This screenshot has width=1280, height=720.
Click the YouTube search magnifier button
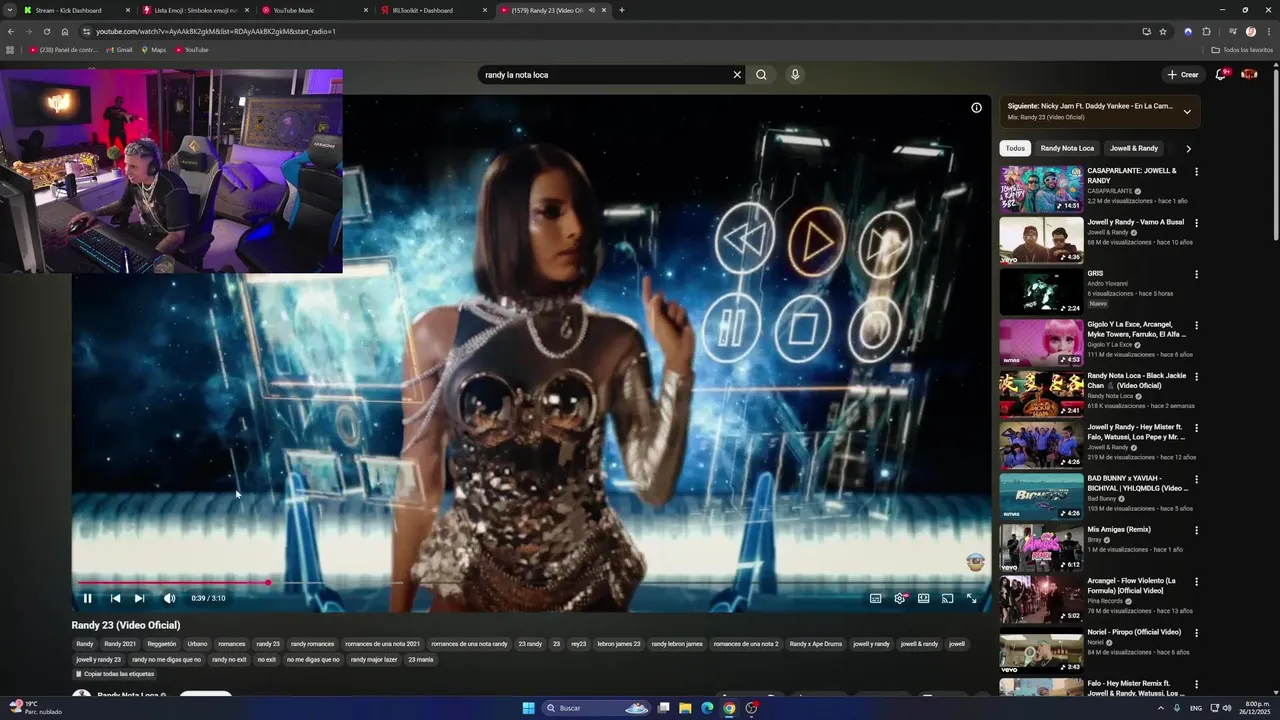point(761,74)
